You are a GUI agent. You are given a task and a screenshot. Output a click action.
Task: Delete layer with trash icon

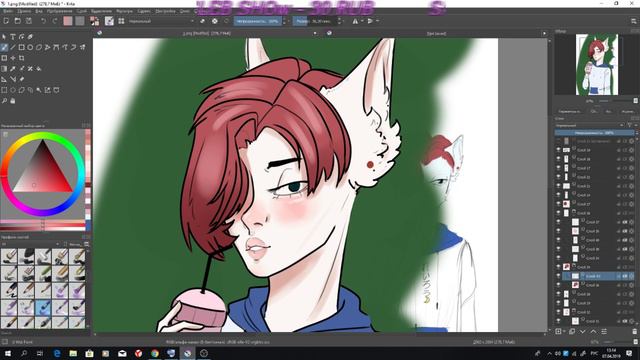pyautogui.click(x=635, y=331)
